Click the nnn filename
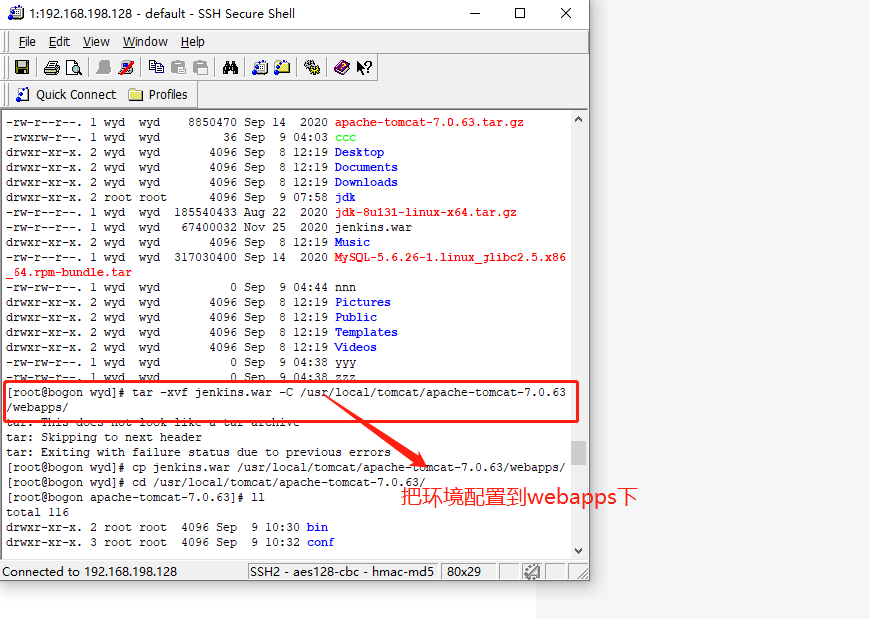The width and height of the screenshot is (870, 619). click(345, 287)
